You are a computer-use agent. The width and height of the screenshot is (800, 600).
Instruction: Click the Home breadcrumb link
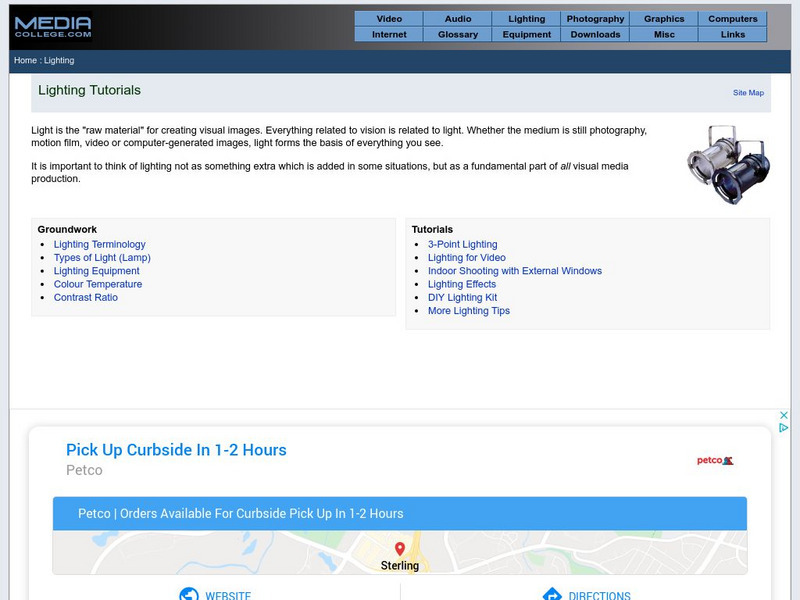click(x=25, y=60)
